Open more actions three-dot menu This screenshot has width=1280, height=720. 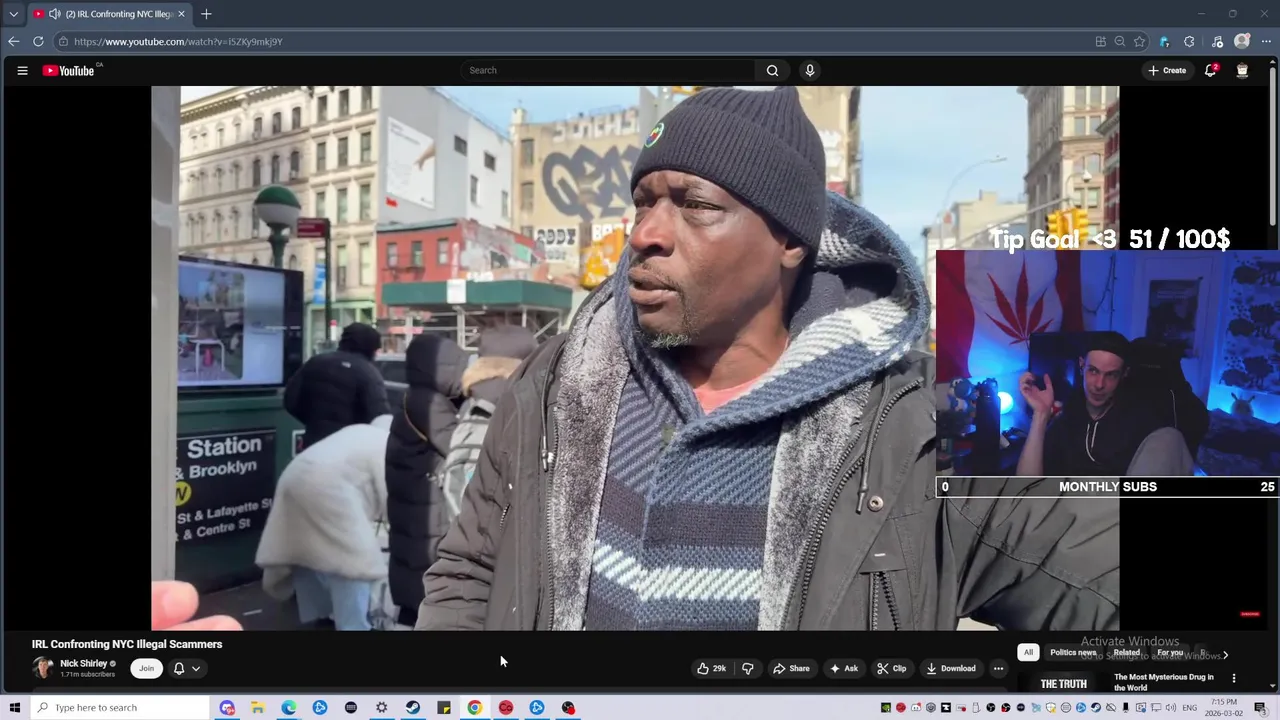pos(998,668)
